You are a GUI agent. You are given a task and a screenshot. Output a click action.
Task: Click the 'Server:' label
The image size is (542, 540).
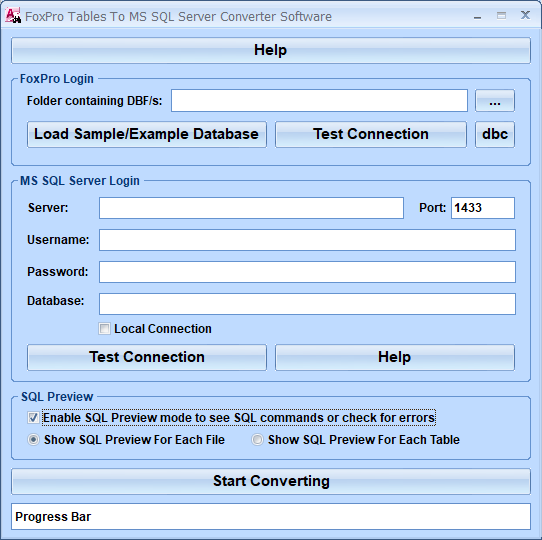(x=48, y=208)
